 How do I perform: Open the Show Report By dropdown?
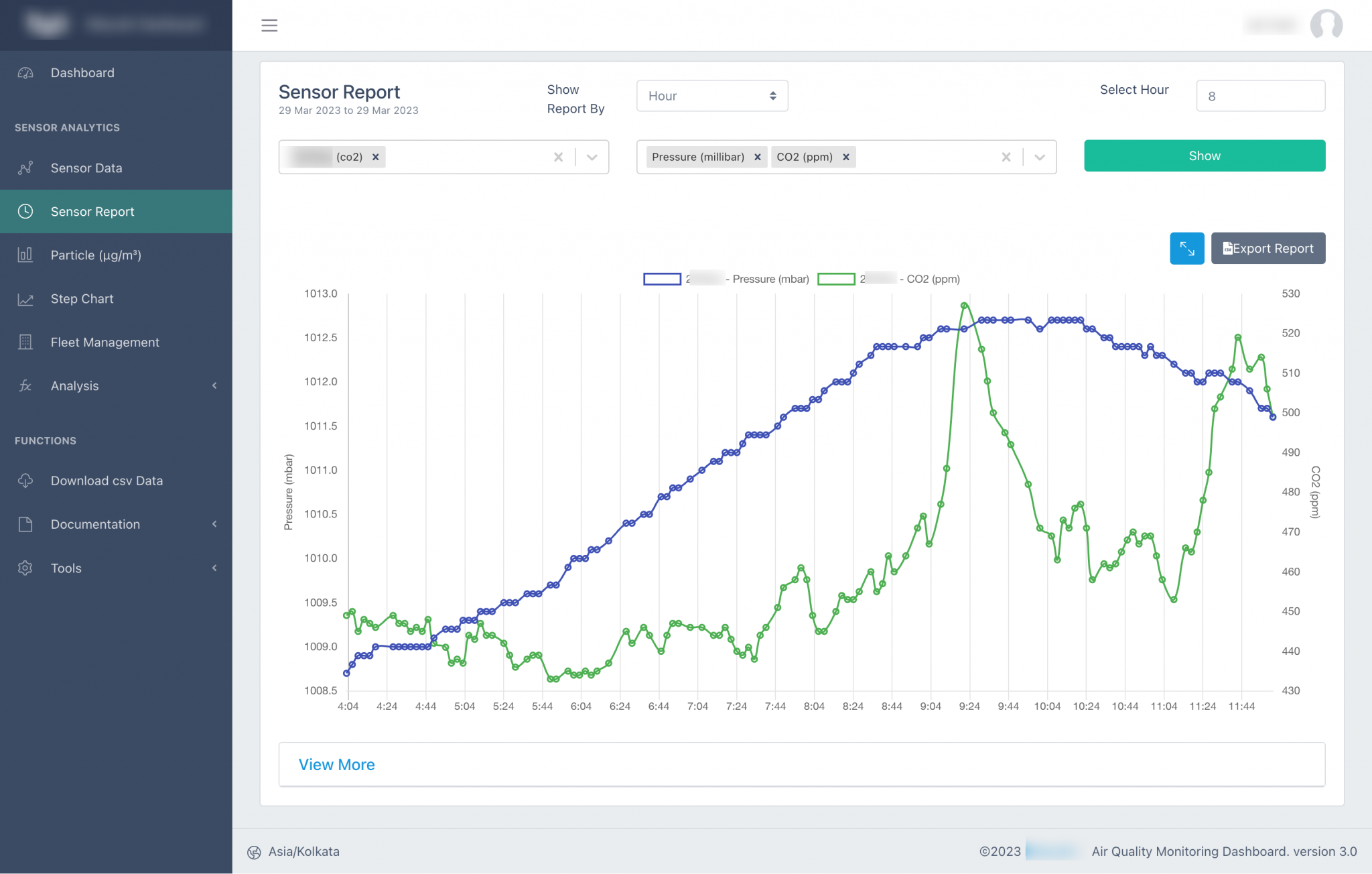pos(712,96)
